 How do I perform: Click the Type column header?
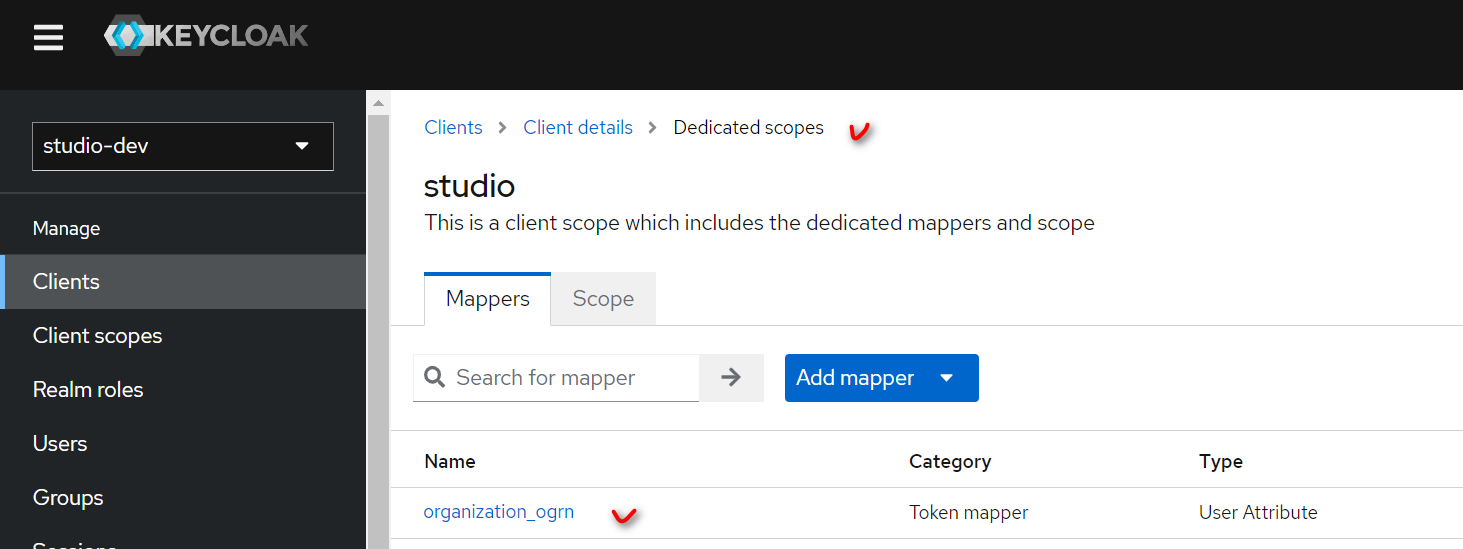click(1220, 461)
